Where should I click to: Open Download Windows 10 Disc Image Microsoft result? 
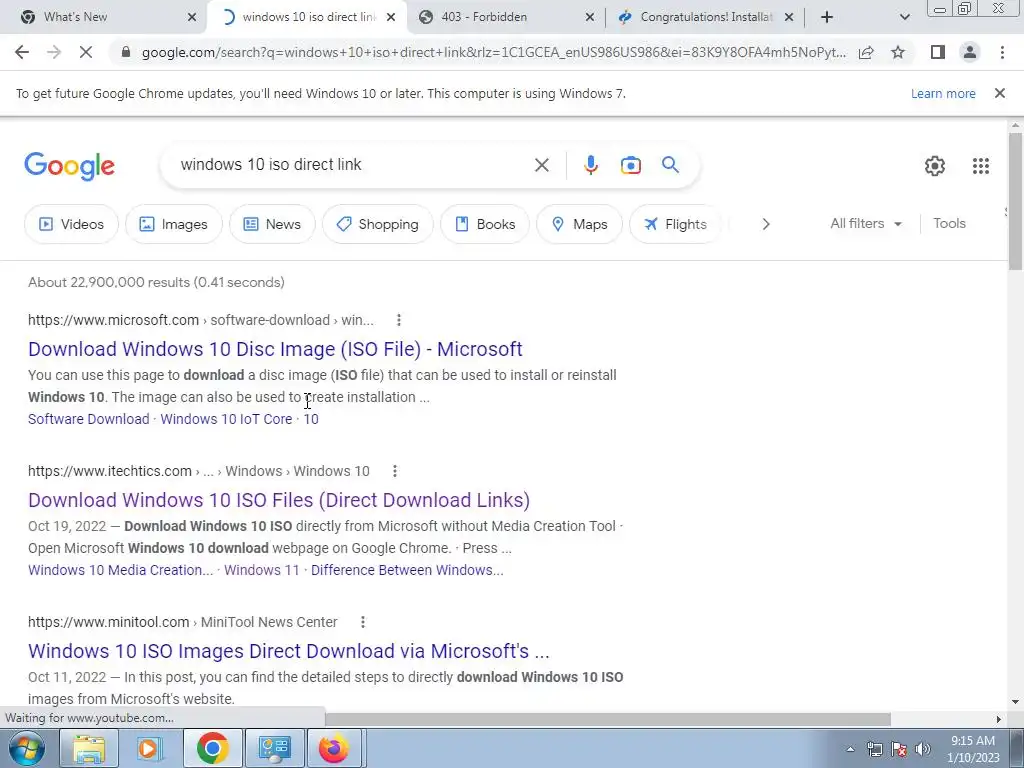coord(275,349)
